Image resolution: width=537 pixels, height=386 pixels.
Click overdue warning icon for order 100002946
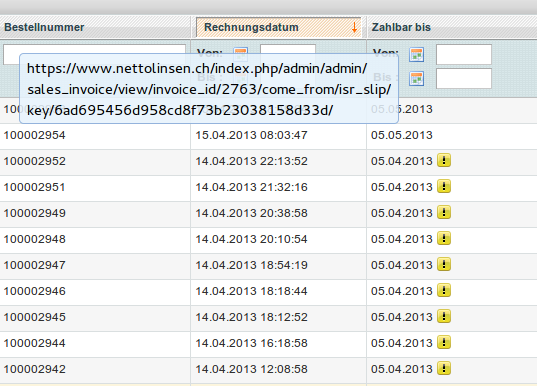pos(444,291)
